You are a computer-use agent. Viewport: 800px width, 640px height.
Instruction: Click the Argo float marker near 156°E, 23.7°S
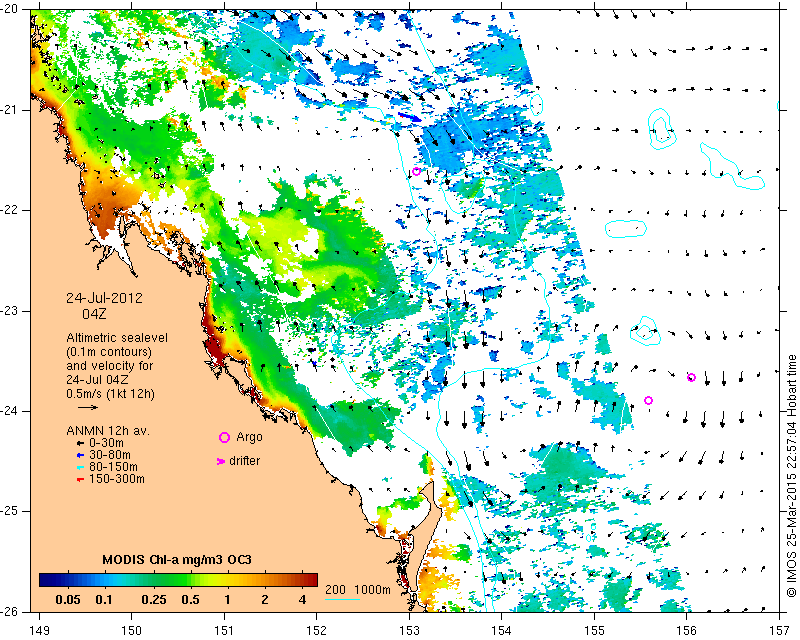tap(691, 378)
